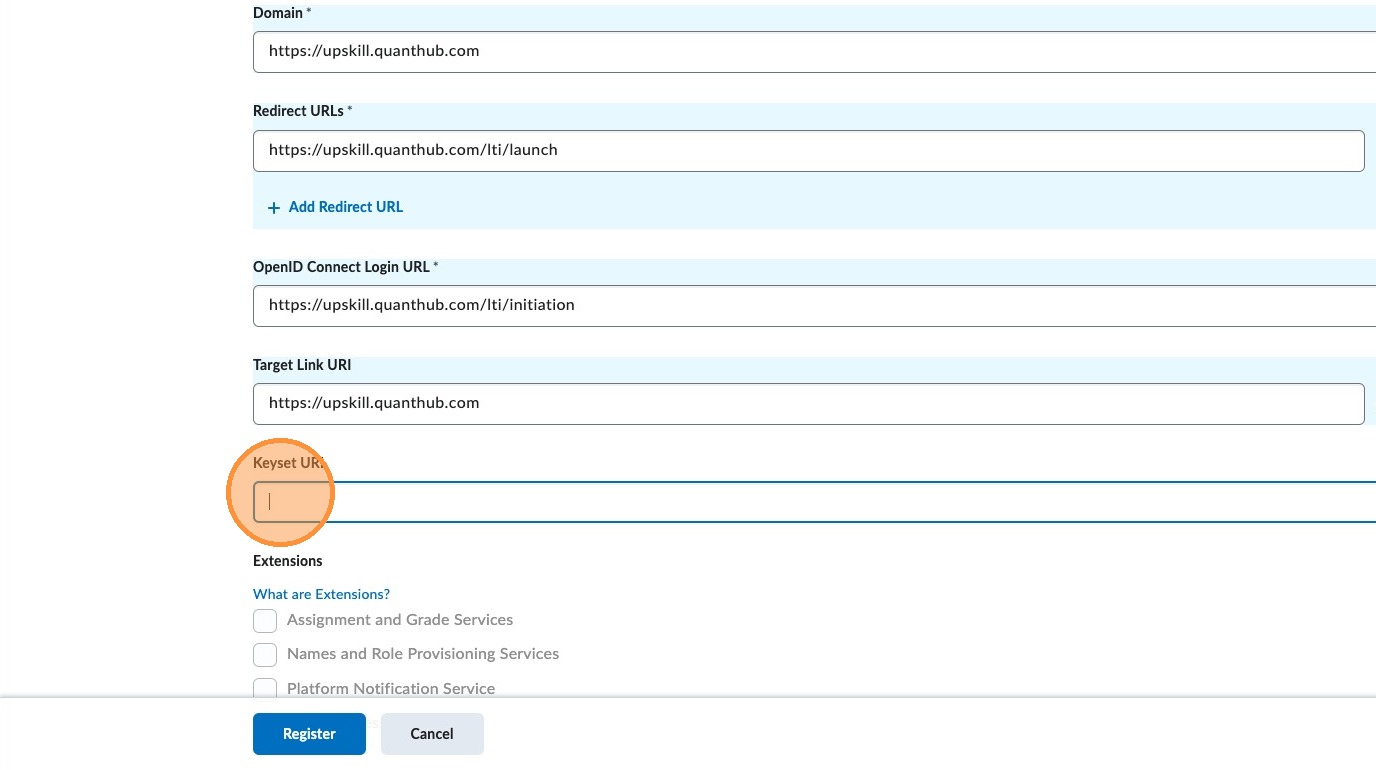Click the plus icon beside Add Redirect URL
This screenshot has height=770, width=1376.
point(274,208)
